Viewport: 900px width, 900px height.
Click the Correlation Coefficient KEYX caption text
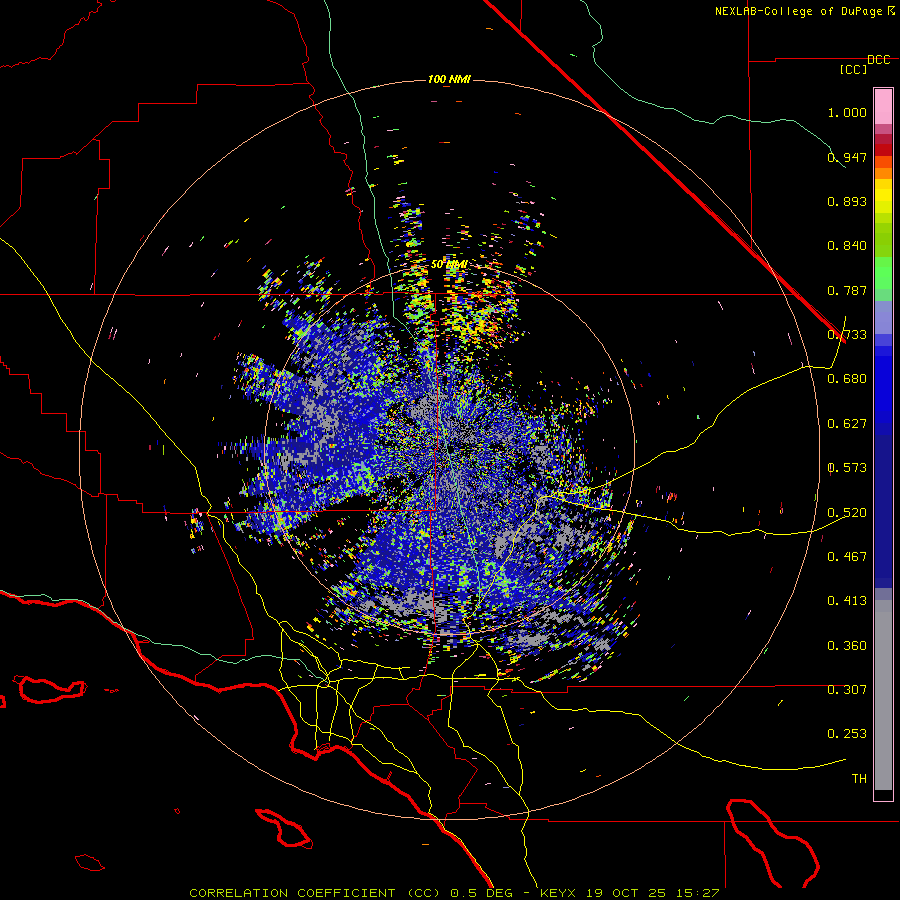tap(454, 893)
